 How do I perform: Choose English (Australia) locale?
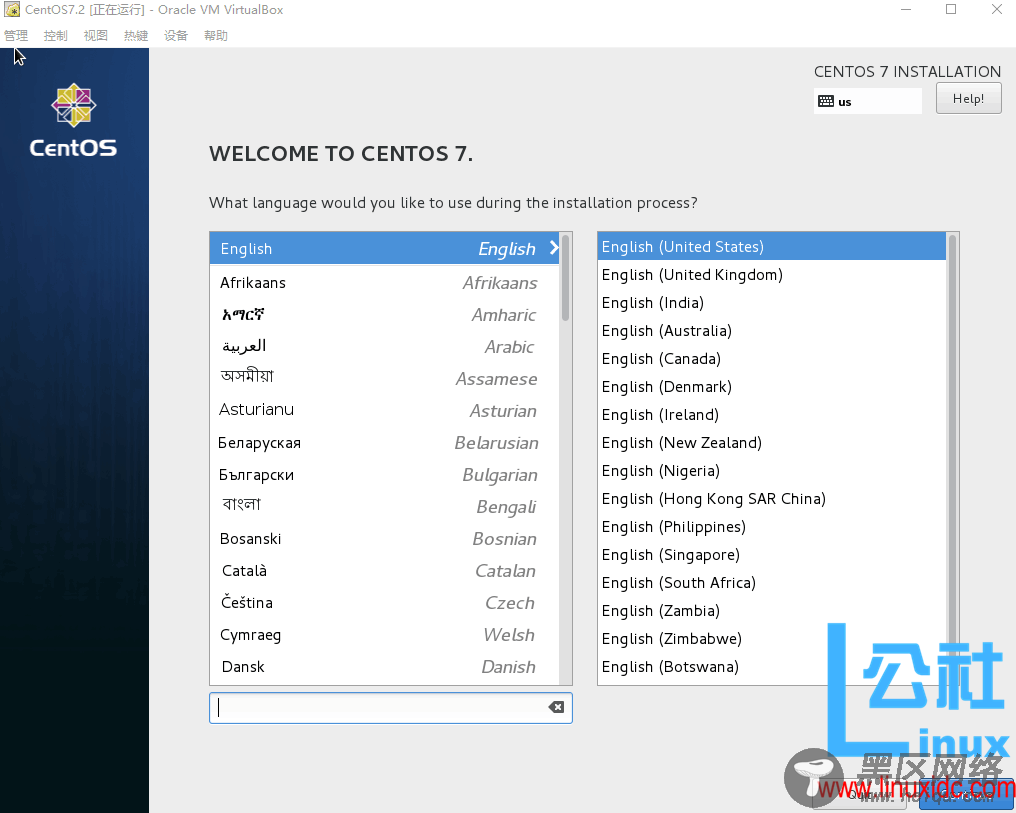772,330
